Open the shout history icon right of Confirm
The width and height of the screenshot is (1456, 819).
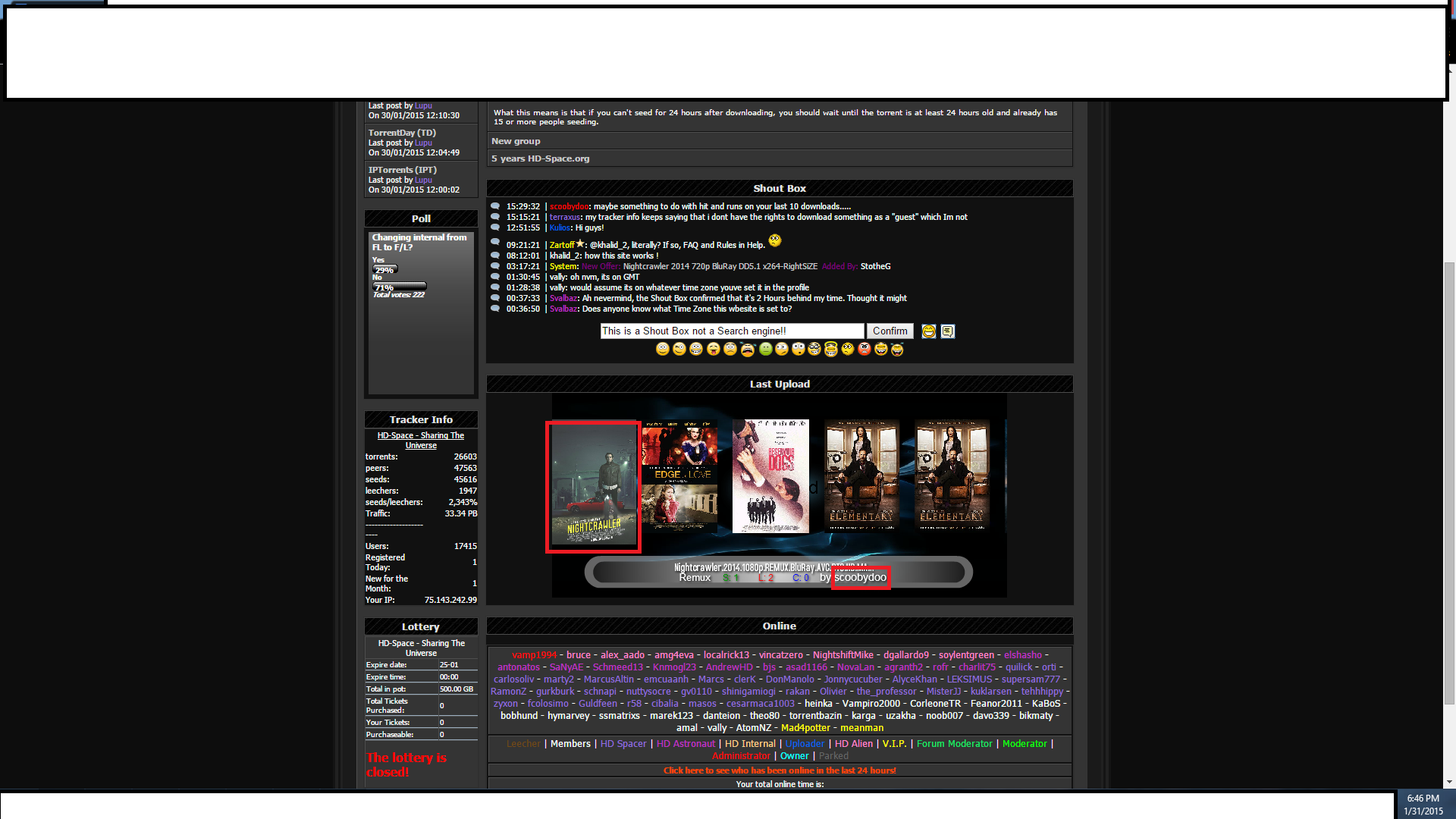[948, 331]
